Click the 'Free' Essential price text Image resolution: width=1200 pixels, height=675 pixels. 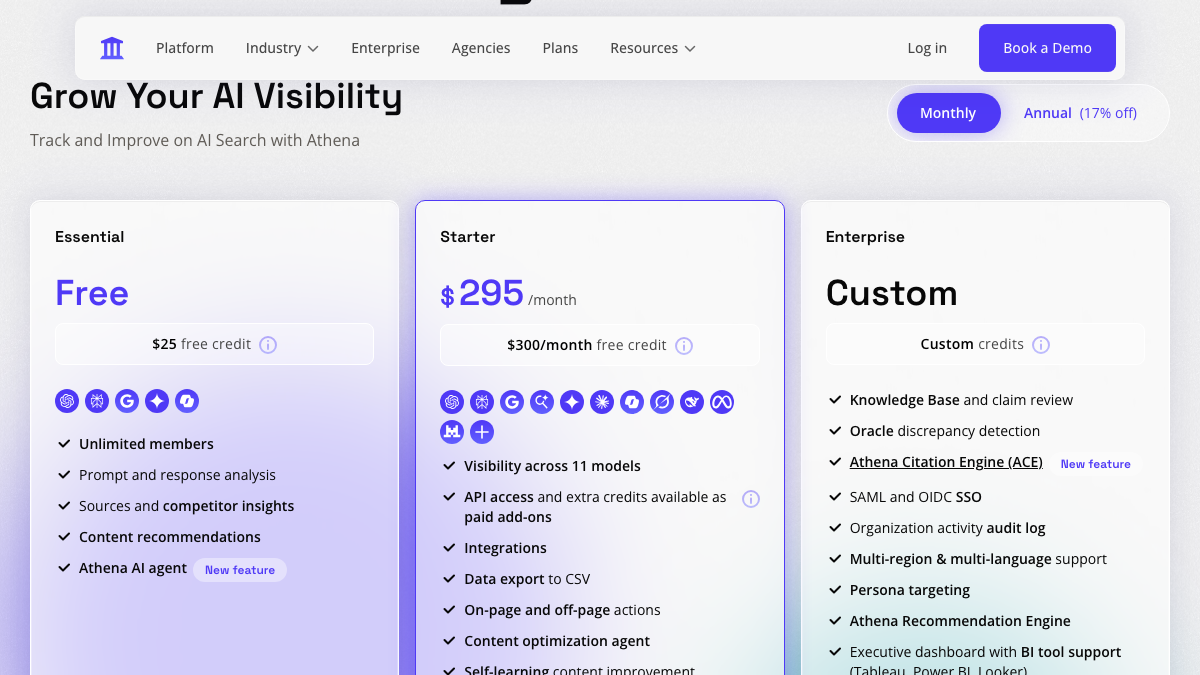pos(92,293)
